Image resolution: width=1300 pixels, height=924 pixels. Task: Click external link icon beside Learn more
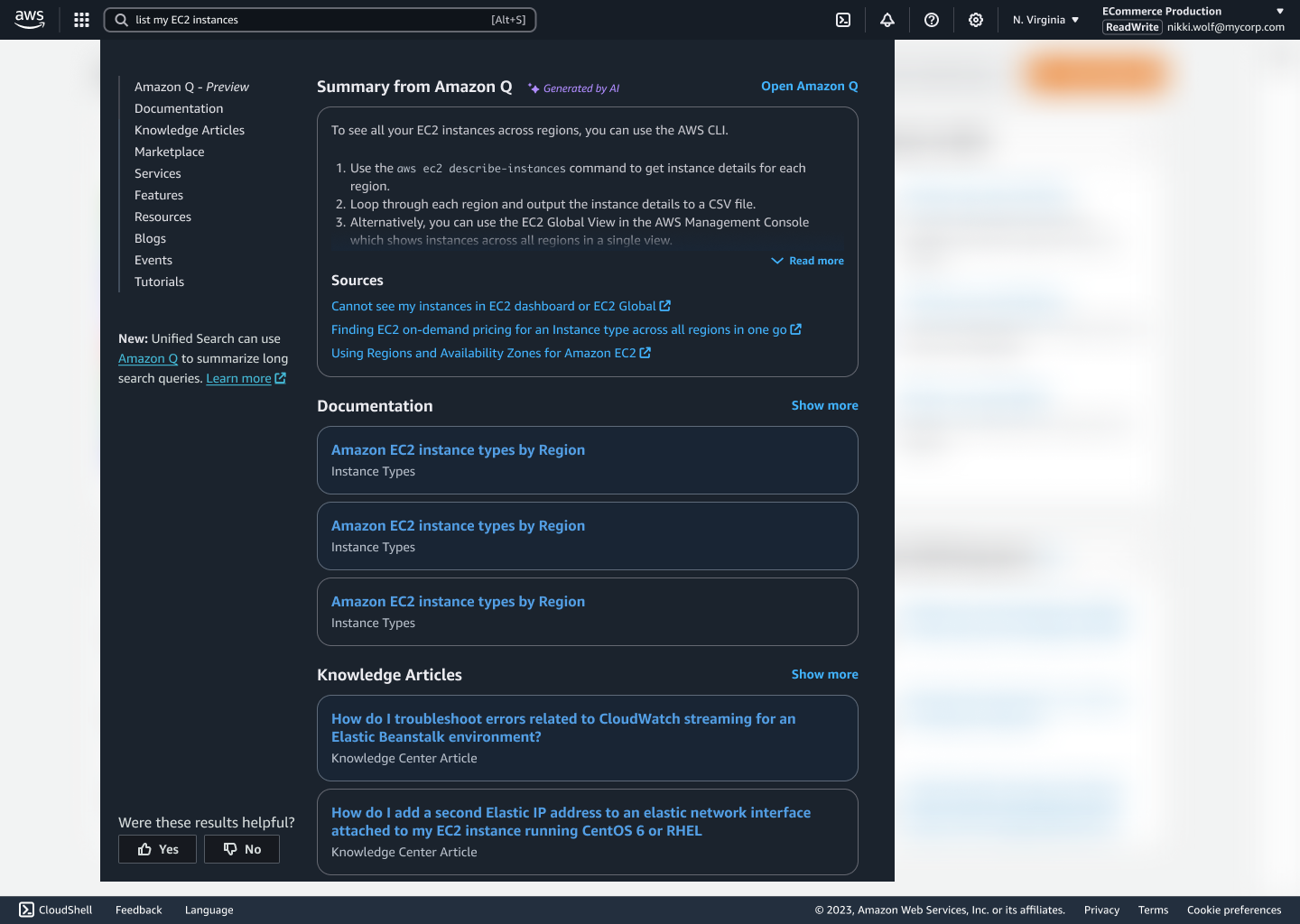[x=281, y=378]
